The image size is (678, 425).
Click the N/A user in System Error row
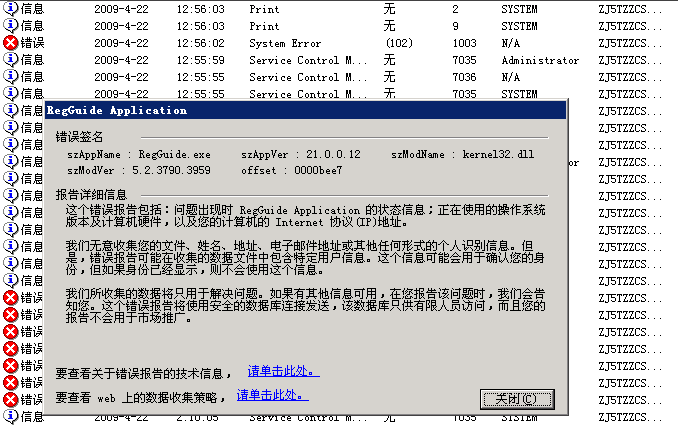510,43
